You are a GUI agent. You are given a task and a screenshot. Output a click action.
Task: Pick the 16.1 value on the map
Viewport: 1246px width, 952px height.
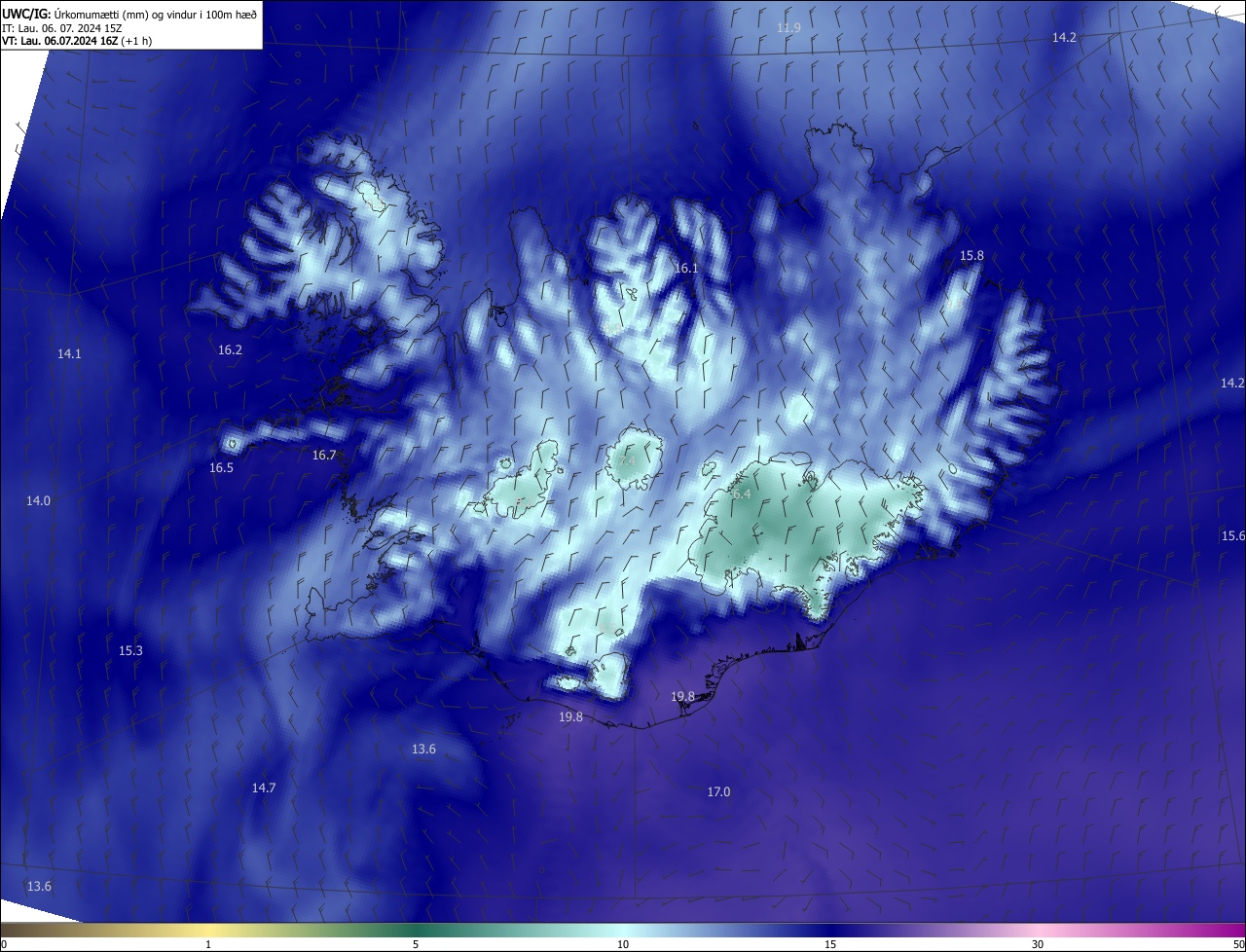pyautogui.click(x=686, y=268)
